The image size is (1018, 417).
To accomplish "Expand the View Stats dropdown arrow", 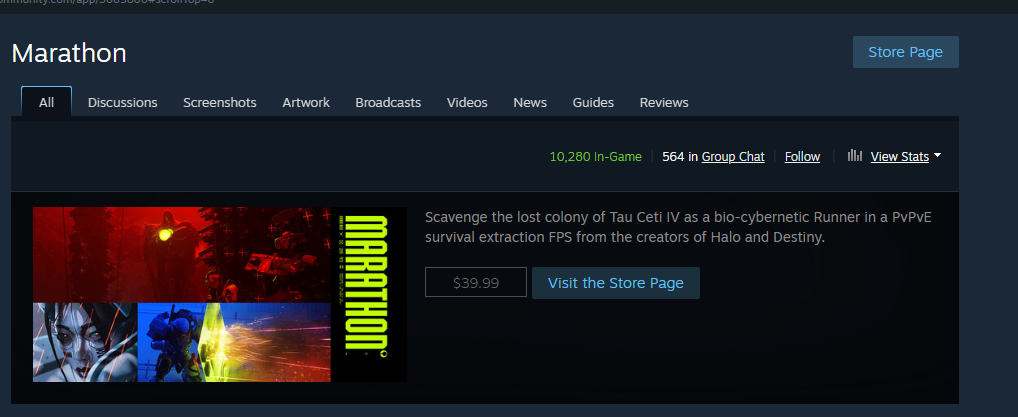I will click(937, 156).
